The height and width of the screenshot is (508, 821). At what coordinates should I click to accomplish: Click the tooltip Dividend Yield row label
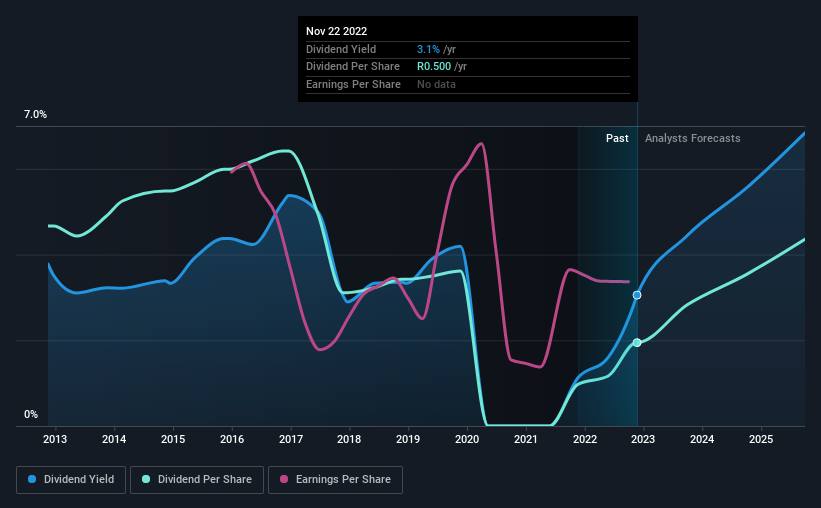tap(341, 49)
